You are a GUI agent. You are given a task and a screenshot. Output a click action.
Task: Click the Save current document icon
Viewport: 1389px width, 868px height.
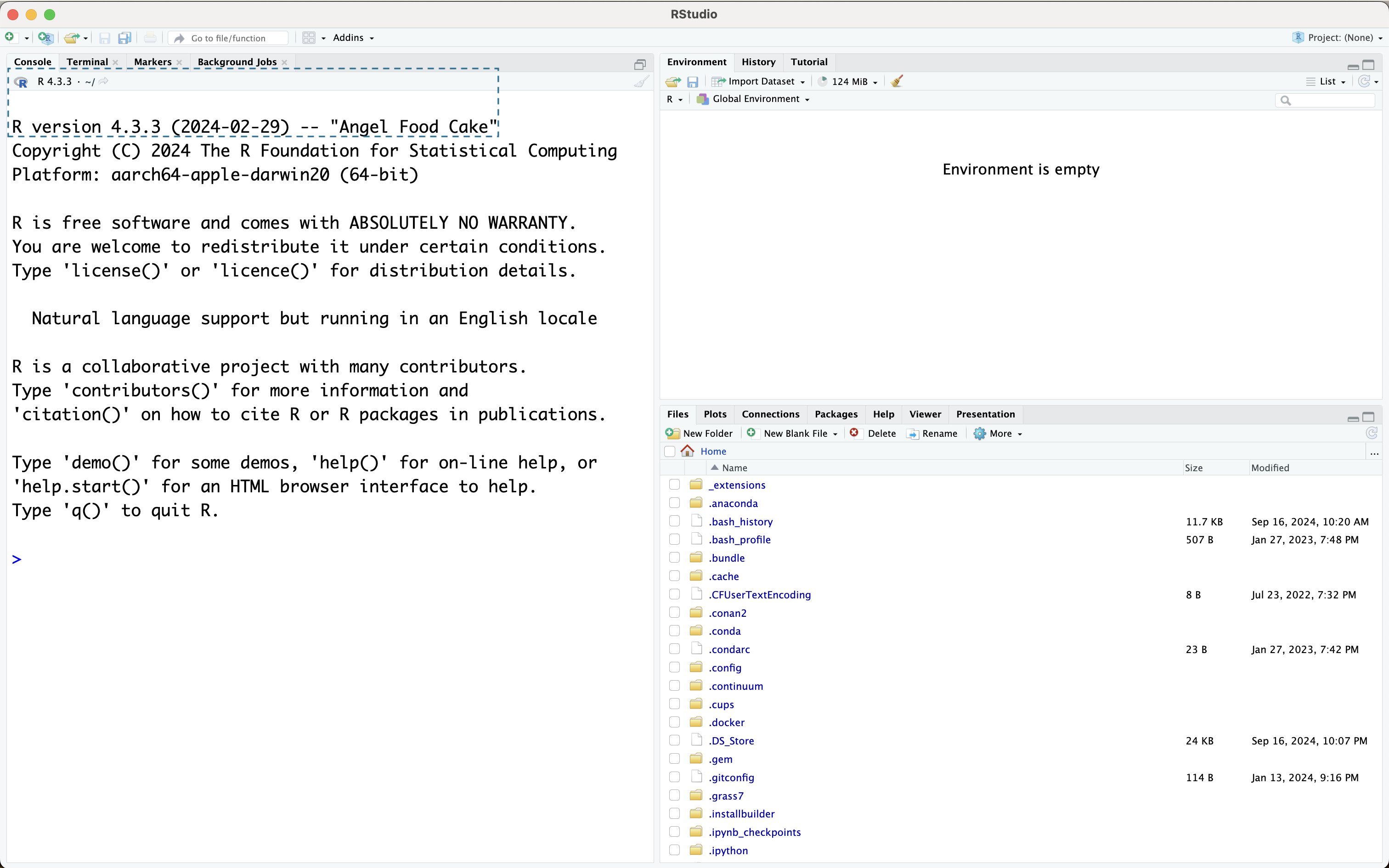(x=104, y=38)
